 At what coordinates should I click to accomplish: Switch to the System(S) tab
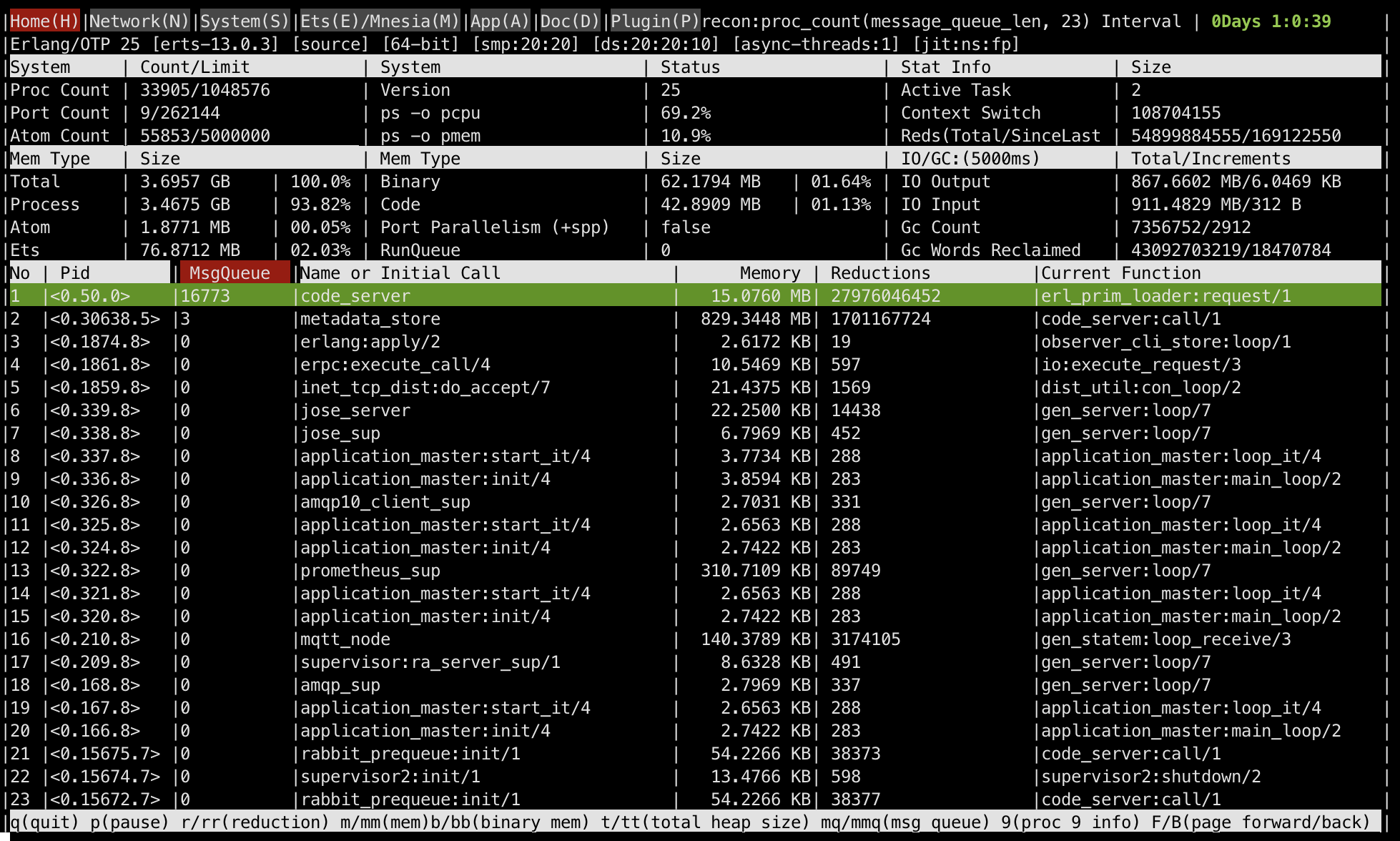pos(244,21)
